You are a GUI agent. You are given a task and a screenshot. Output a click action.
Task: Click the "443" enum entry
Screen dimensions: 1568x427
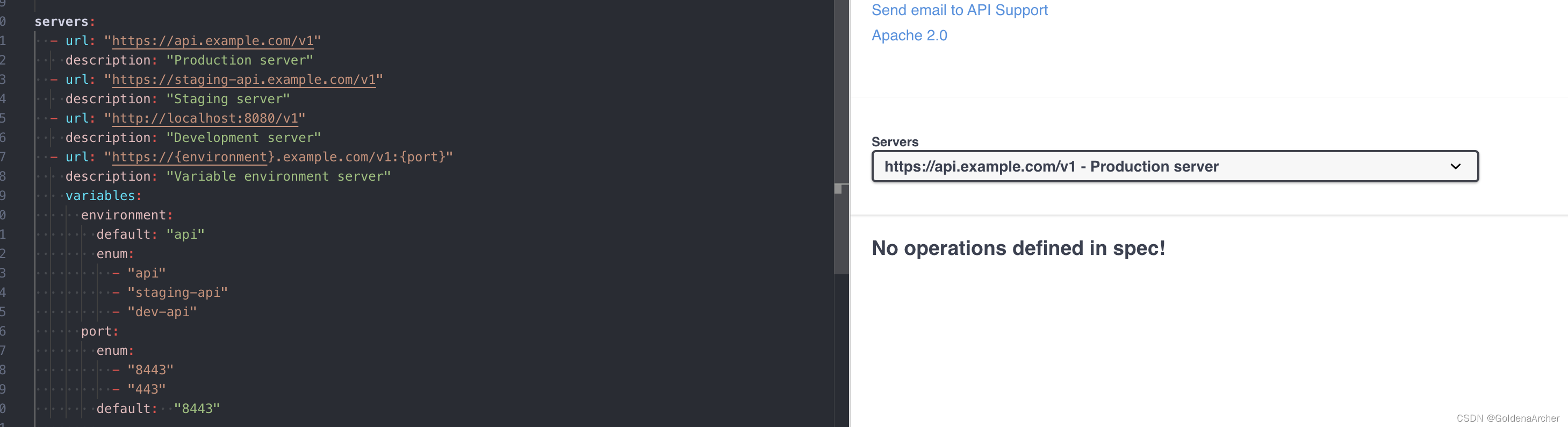(x=147, y=389)
